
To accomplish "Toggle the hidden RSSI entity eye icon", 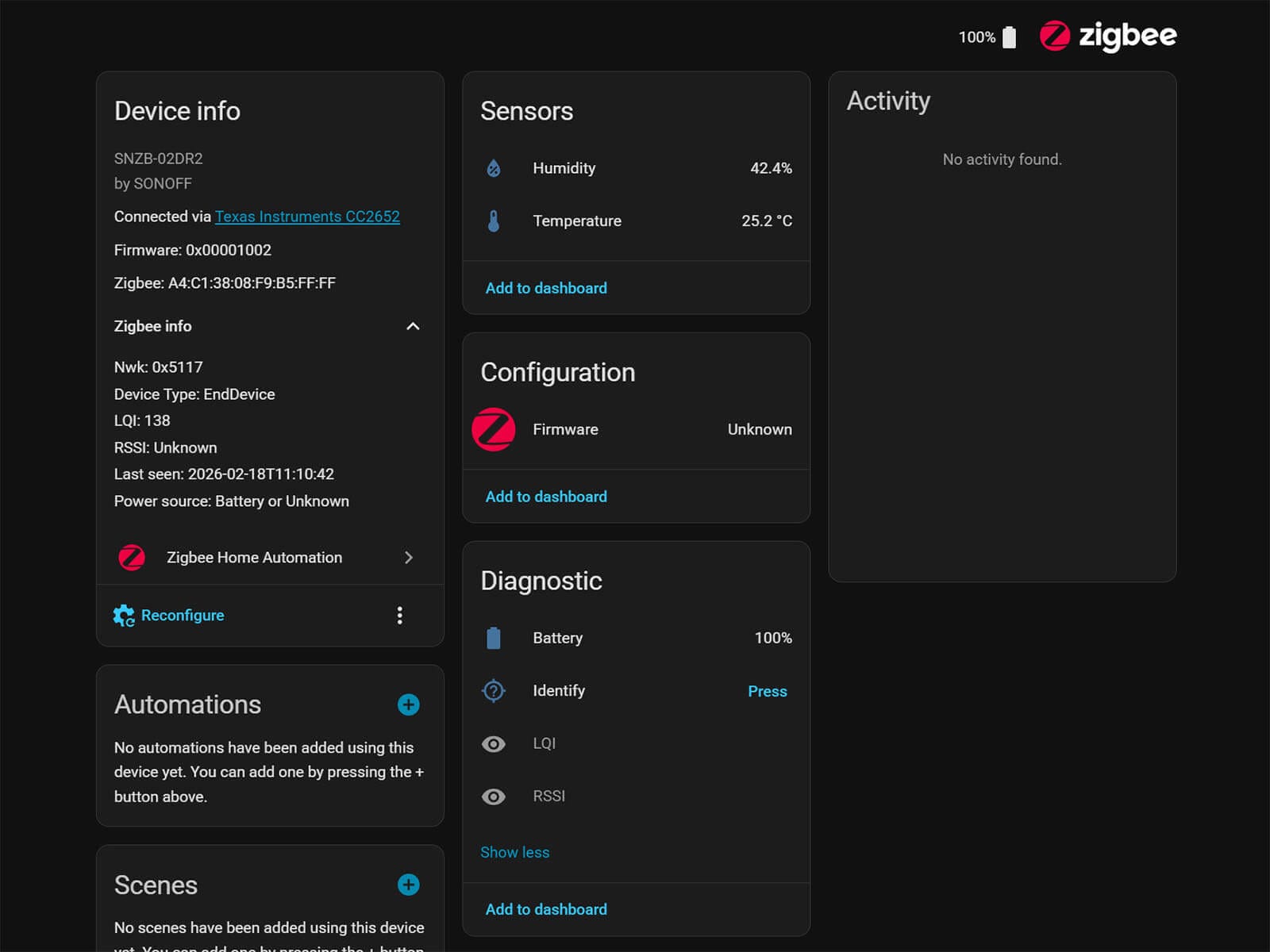I will coord(493,797).
